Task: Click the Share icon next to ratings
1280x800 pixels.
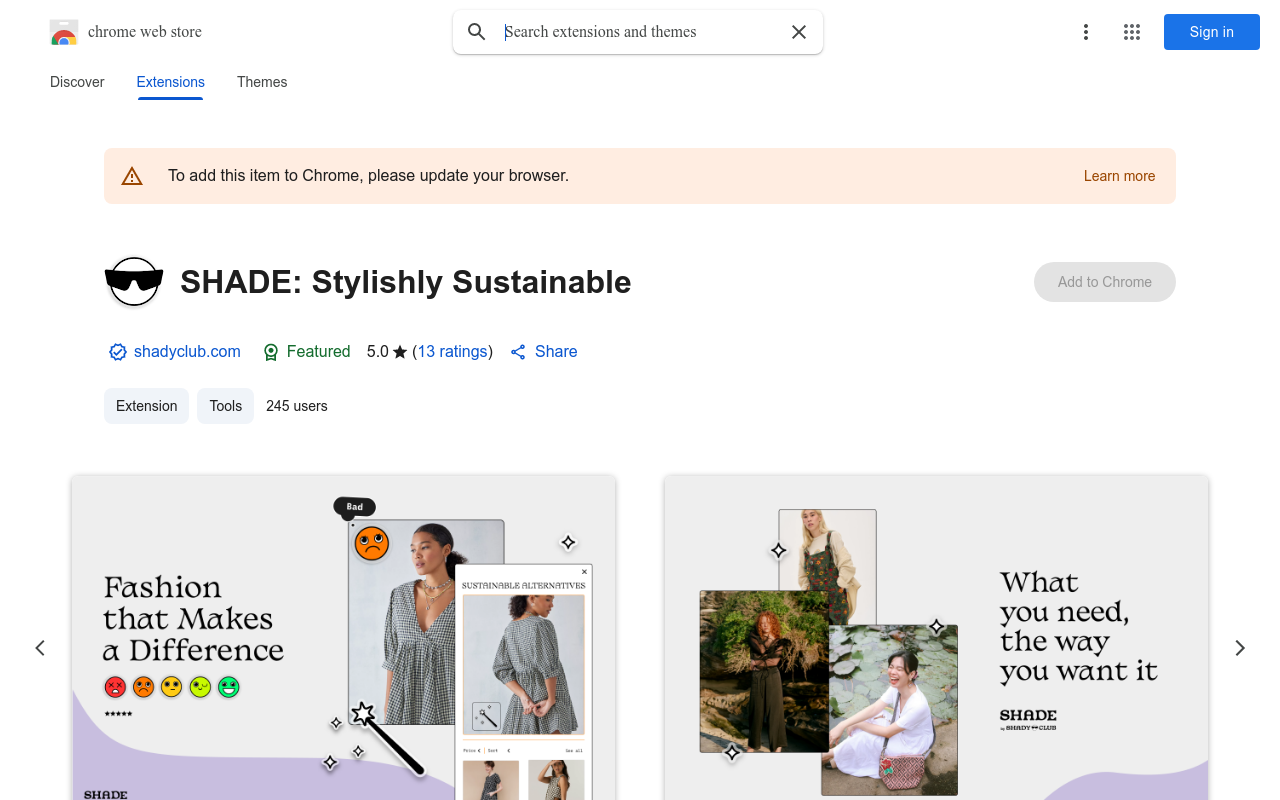Action: tap(518, 351)
